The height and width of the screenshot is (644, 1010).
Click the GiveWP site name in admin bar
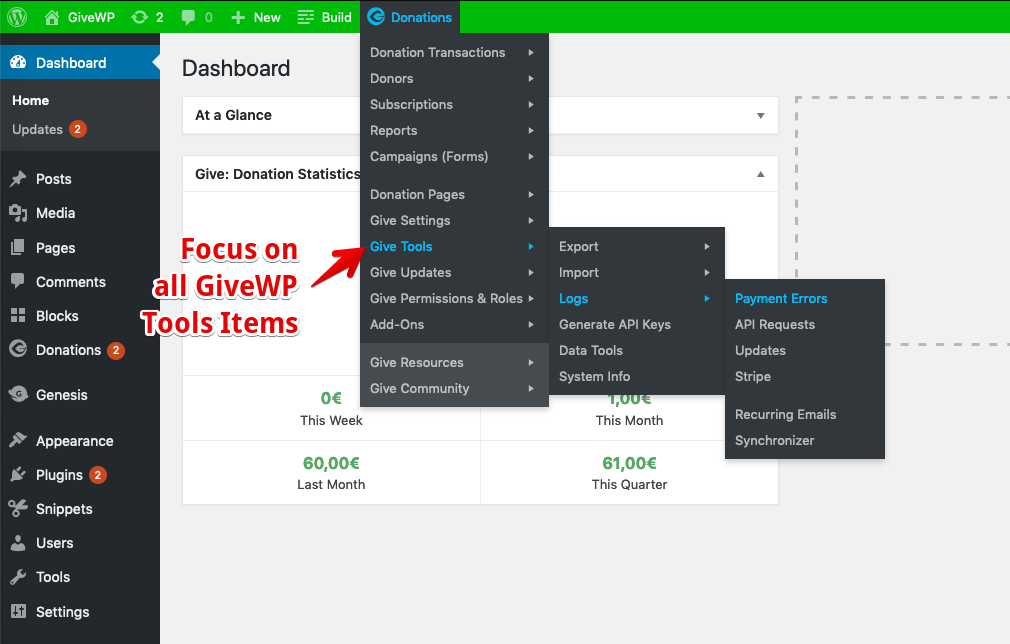coord(91,17)
